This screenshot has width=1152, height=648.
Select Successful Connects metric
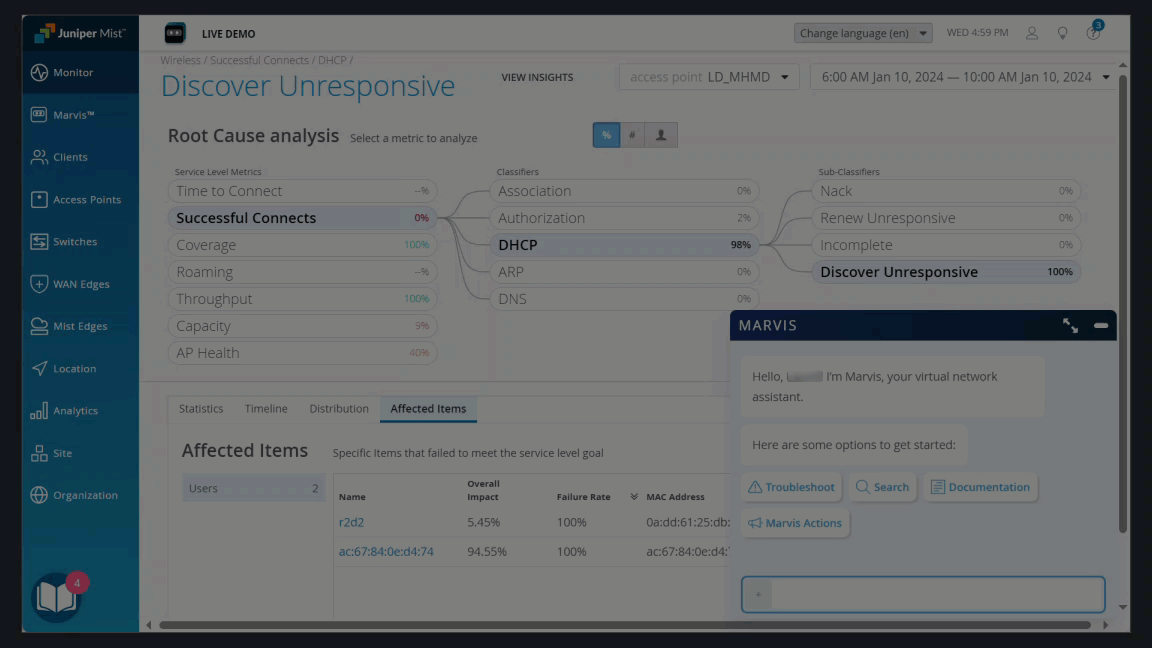pos(302,218)
